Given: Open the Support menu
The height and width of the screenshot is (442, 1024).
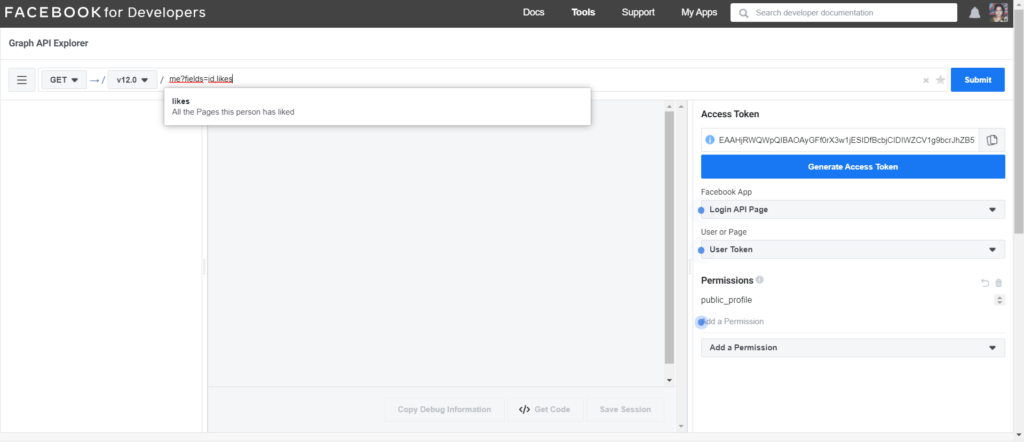Looking at the screenshot, I should [638, 12].
